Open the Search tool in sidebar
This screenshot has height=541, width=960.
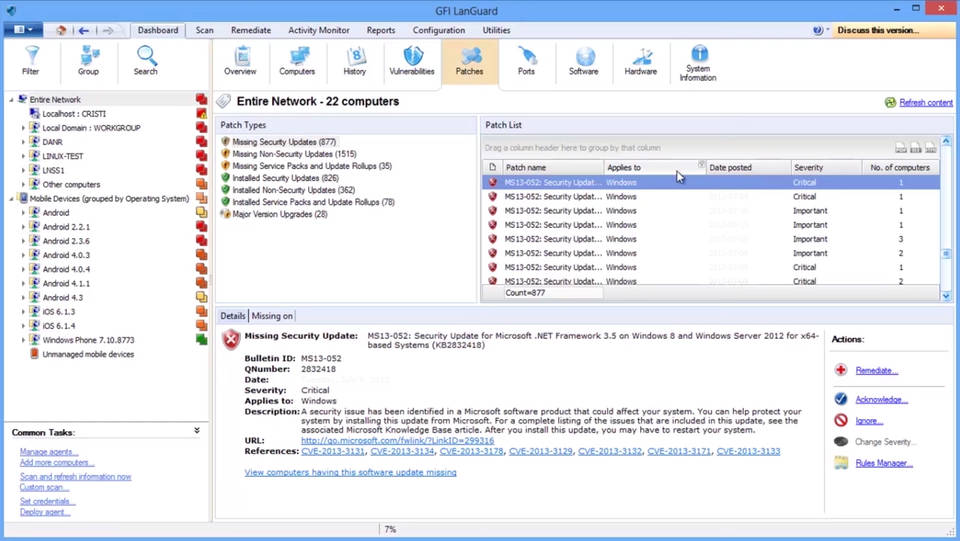146,60
